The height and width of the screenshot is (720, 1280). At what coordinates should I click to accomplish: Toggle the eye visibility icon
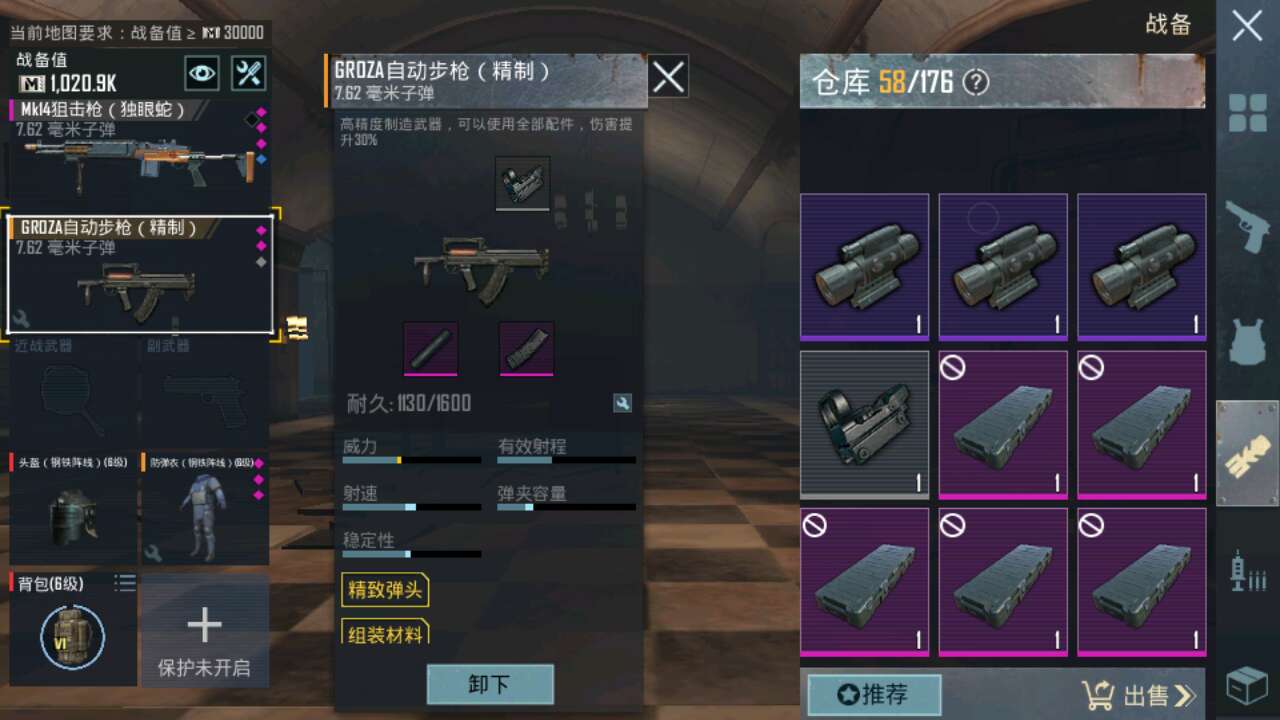[202, 73]
